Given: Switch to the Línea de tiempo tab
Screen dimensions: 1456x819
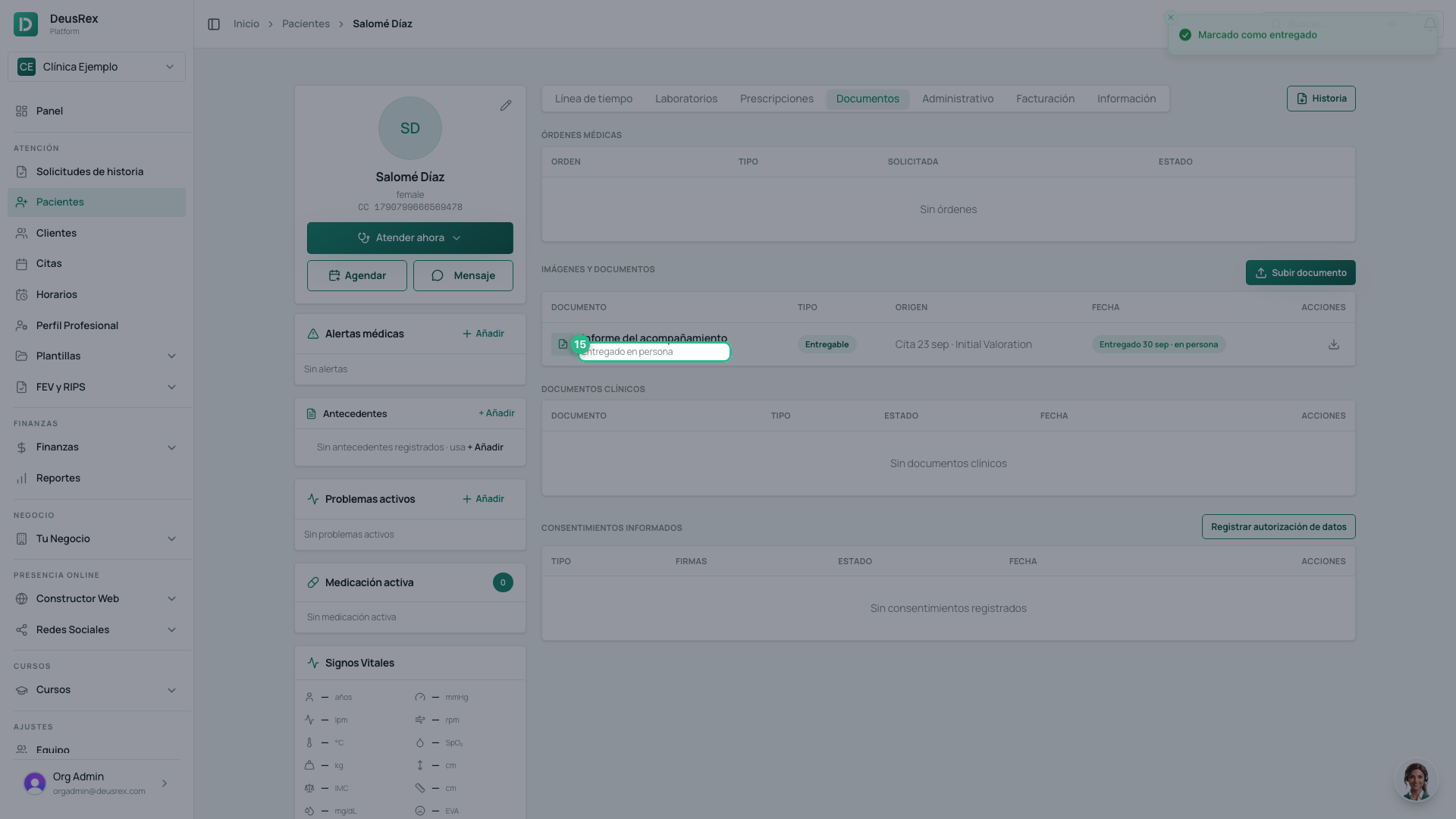Looking at the screenshot, I should [594, 99].
